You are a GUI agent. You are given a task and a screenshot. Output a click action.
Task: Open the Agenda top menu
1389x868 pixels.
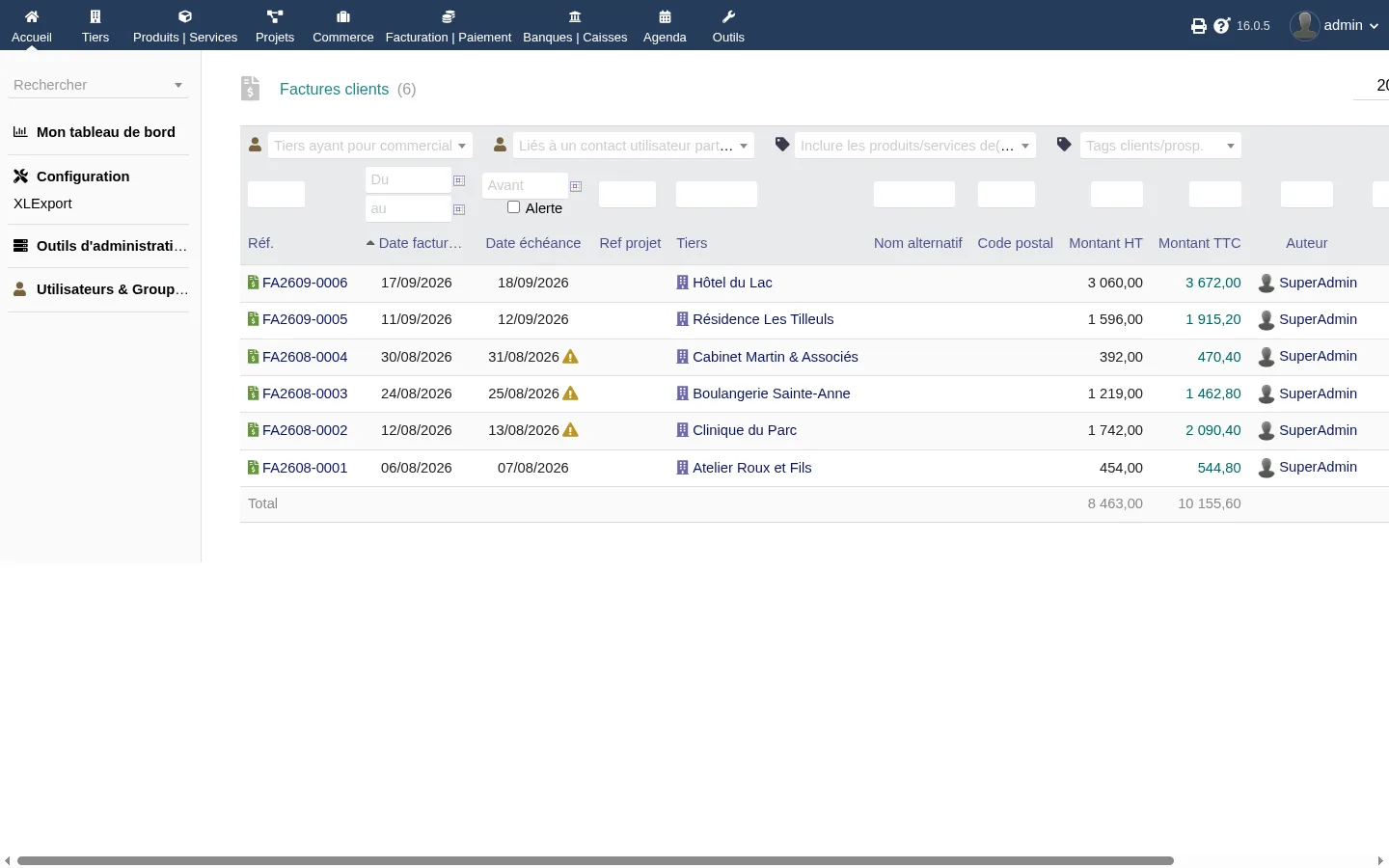tap(665, 26)
